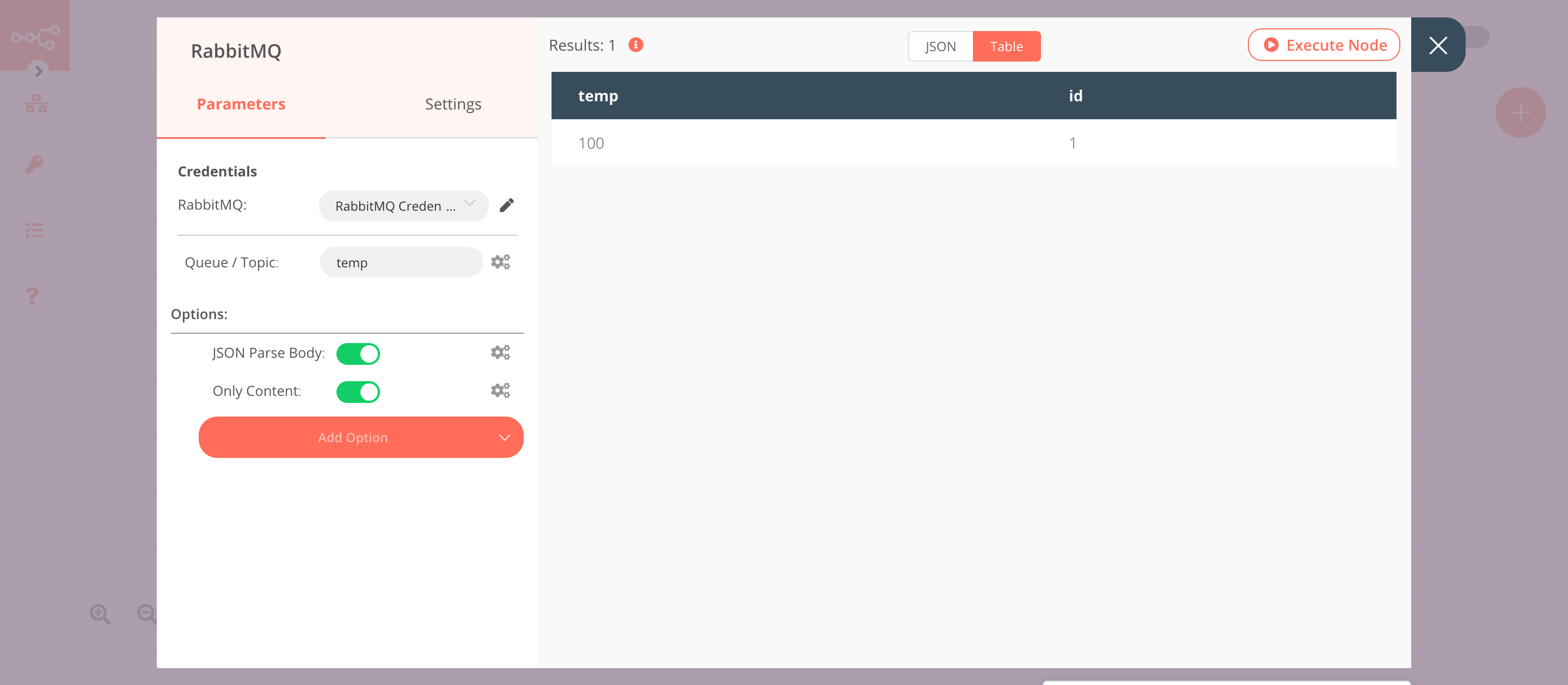Disable JSON Parse Body option toggle
Screen dimensions: 1568x685
(359, 352)
